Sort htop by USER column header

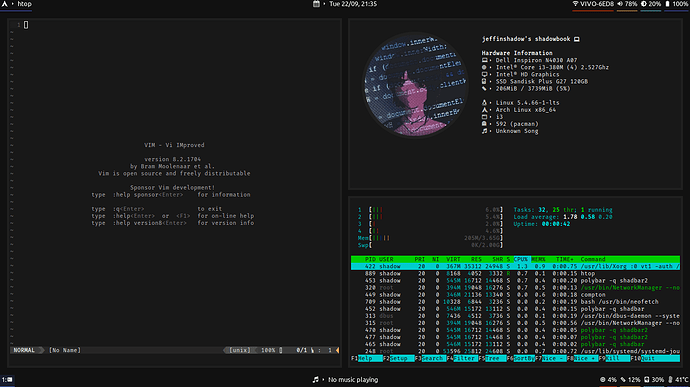(386, 259)
